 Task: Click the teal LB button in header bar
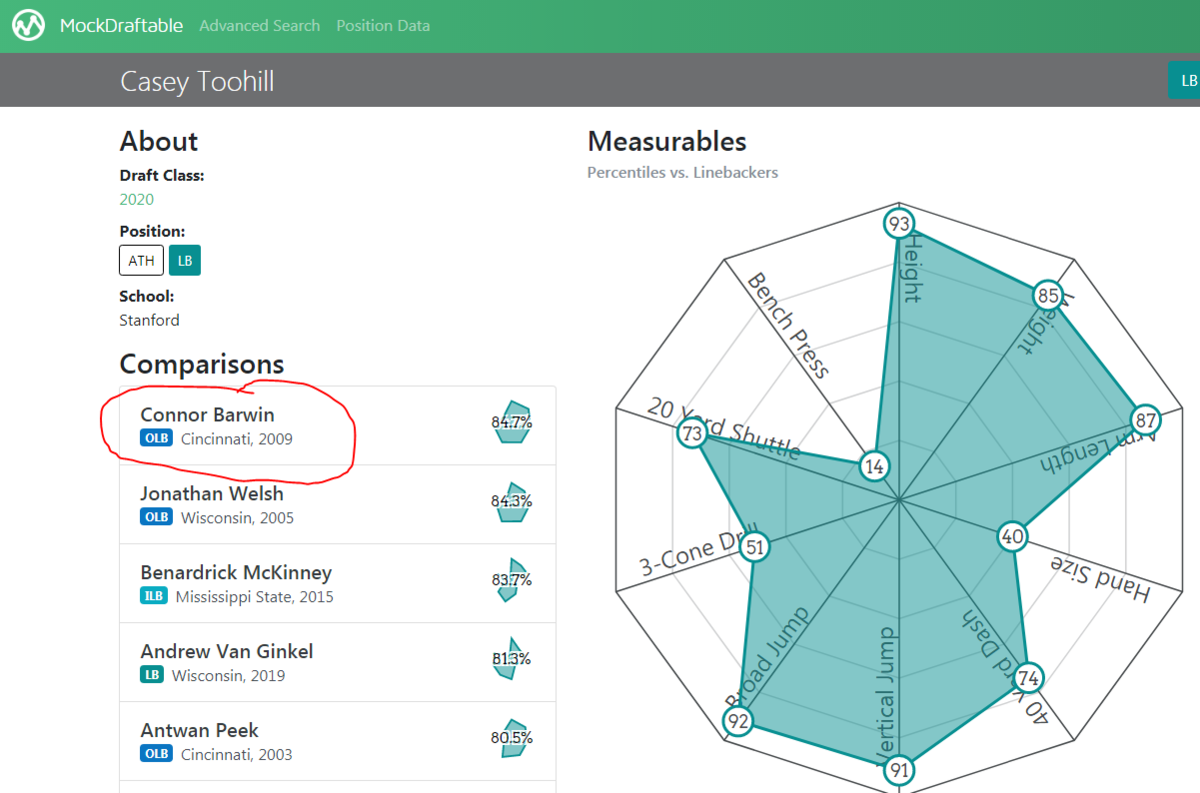1187,81
